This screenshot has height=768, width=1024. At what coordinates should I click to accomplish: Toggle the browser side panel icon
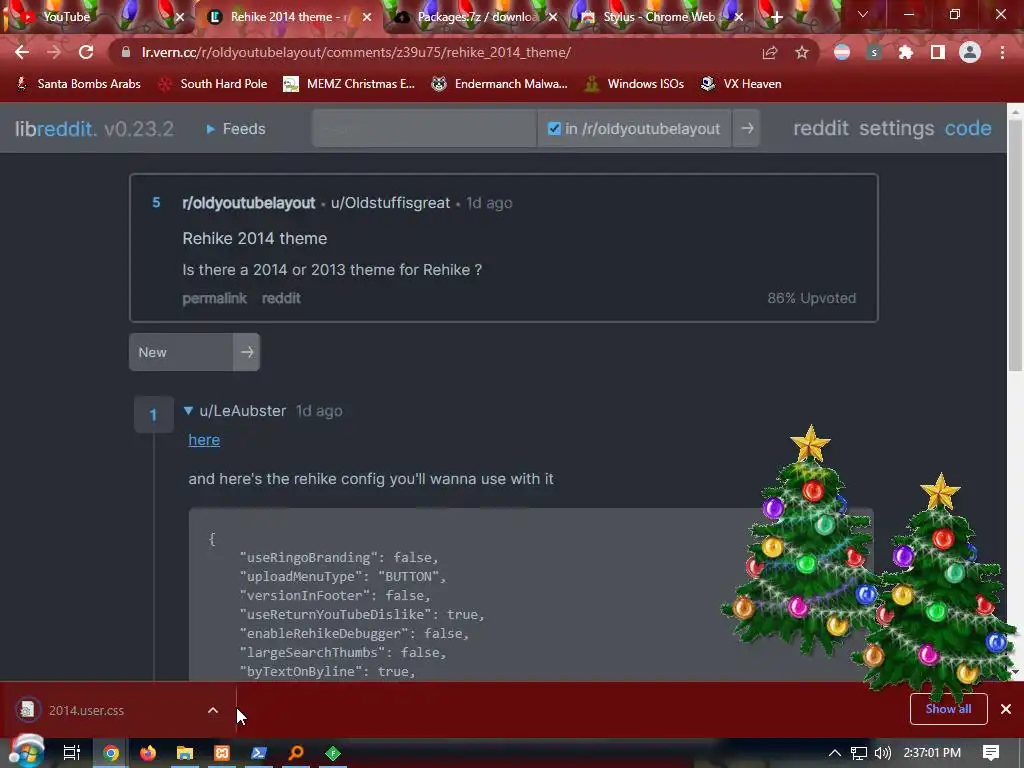[x=937, y=52]
